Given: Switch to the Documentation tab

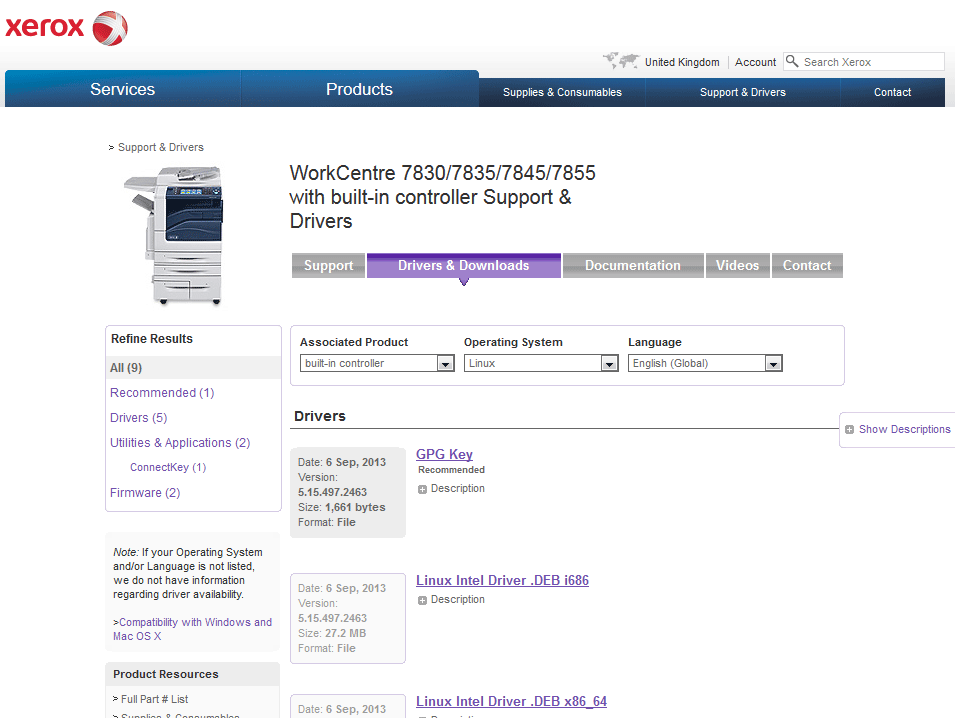Looking at the screenshot, I should point(633,266).
